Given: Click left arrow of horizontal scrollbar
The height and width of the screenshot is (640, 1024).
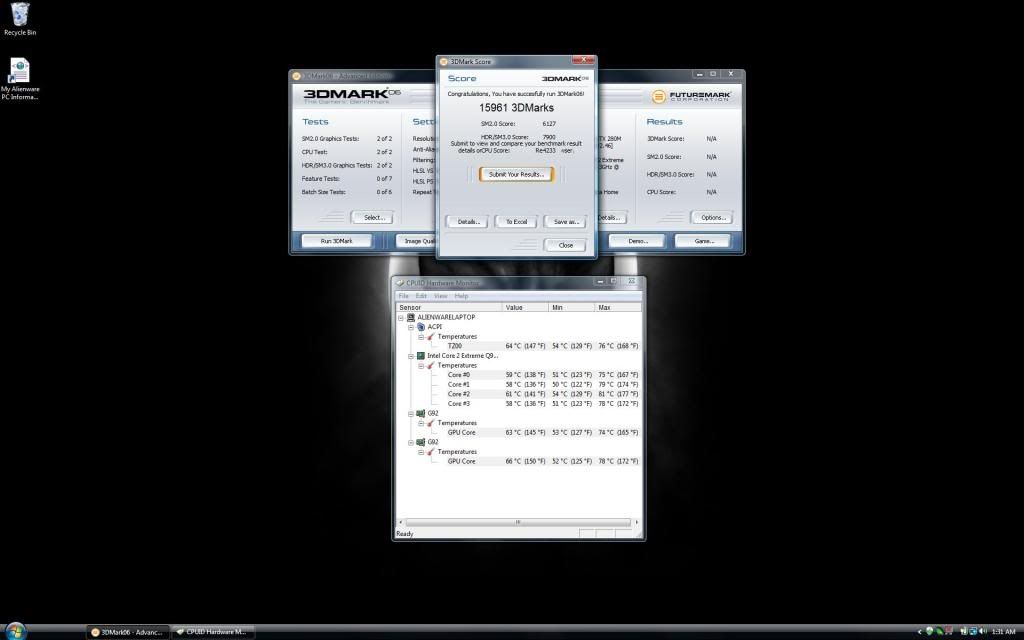Looking at the screenshot, I should point(400,522).
